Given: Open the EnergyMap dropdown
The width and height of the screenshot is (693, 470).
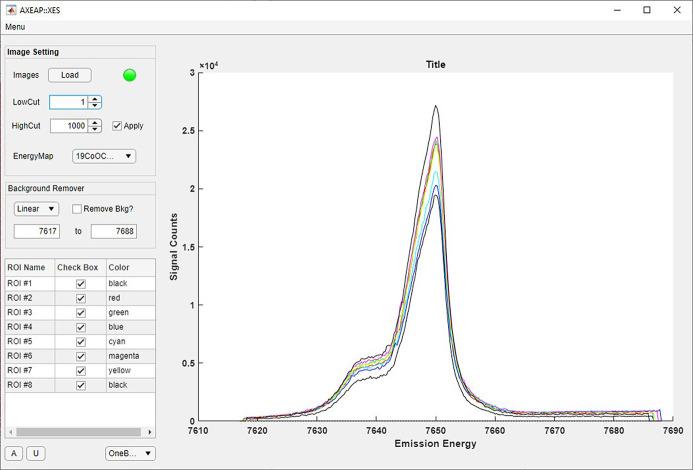Looking at the screenshot, I should point(103,156).
